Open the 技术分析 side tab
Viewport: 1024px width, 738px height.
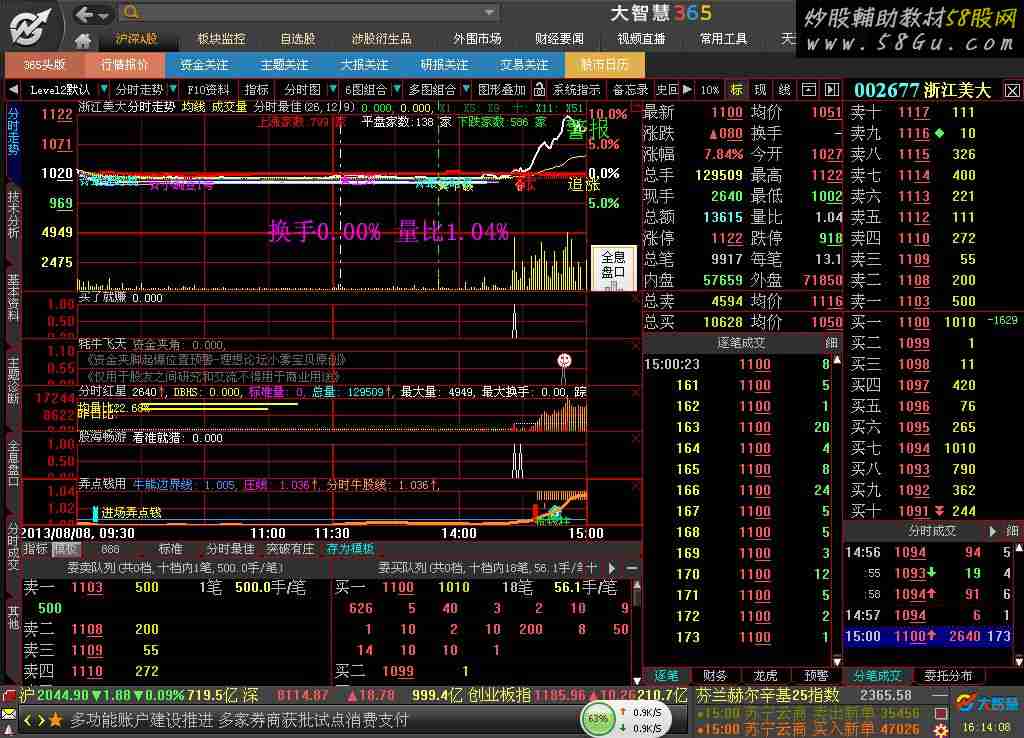click(x=13, y=215)
